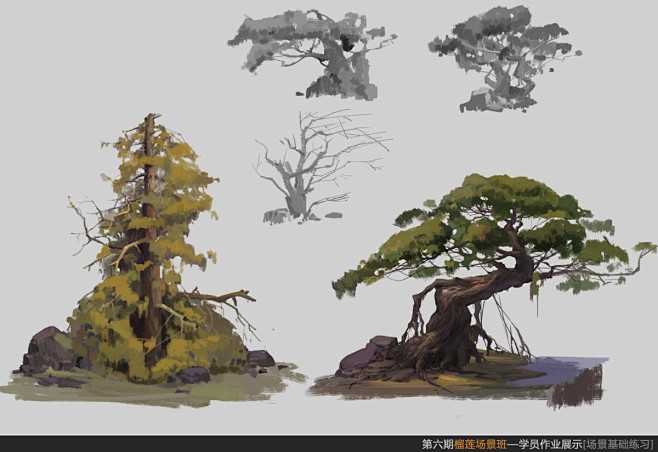Select the grayscale tree study with rounded canopy
The height and width of the screenshot is (452, 658).
504,59
